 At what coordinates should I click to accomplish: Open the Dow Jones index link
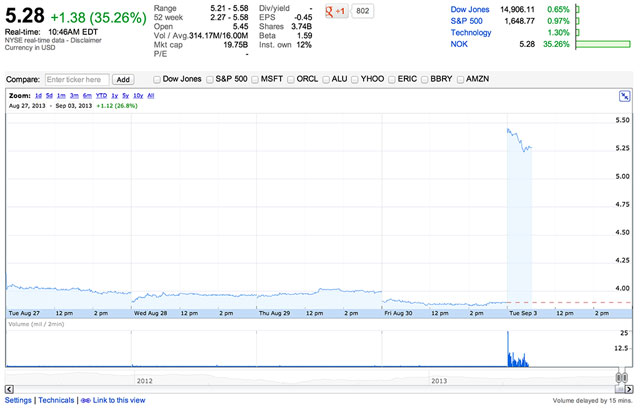point(470,9)
